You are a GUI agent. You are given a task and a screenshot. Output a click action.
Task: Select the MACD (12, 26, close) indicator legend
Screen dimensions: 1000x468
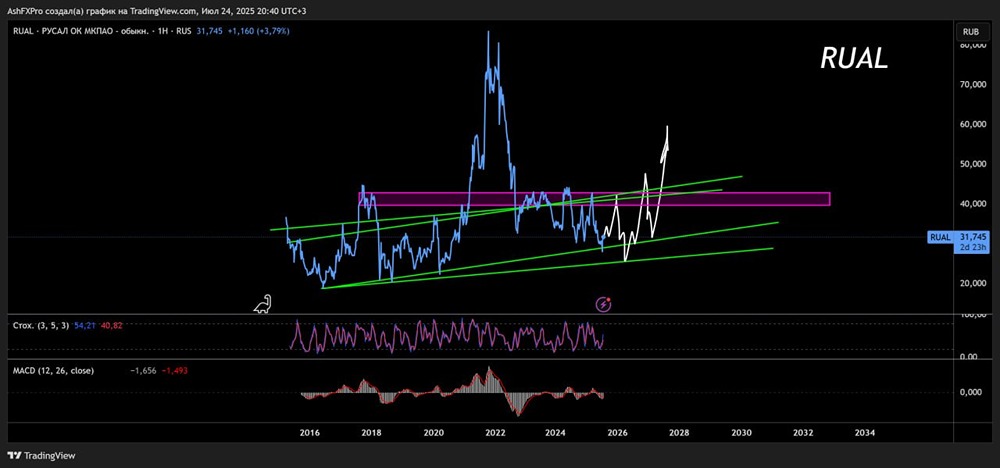click(x=54, y=370)
